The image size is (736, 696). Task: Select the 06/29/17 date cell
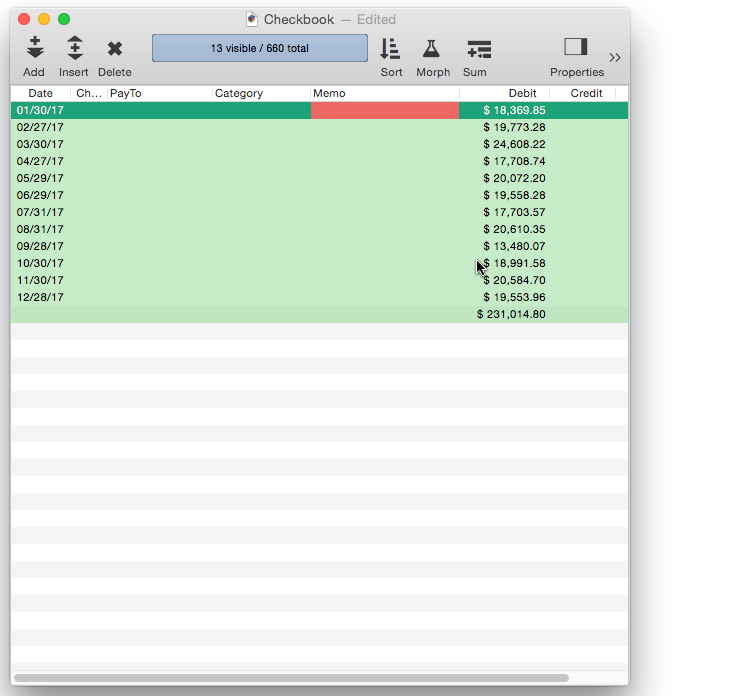point(40,195)
